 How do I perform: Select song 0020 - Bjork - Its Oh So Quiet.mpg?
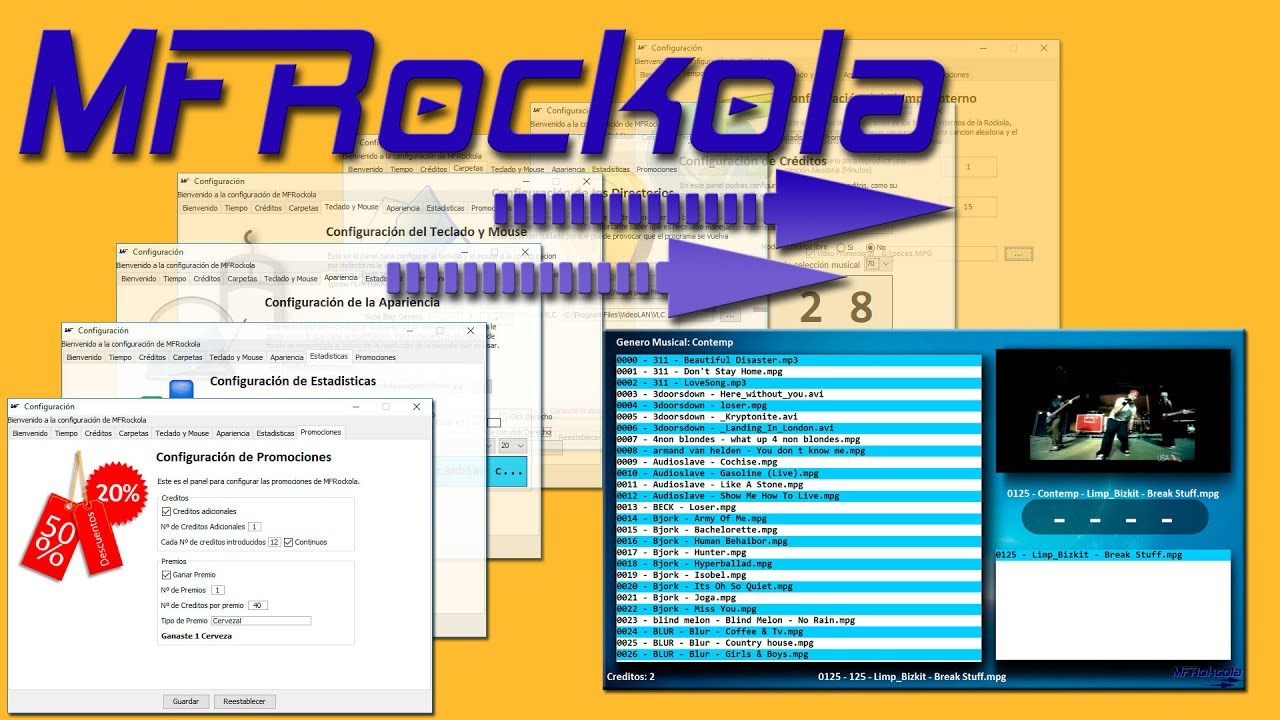click(799, 587)
